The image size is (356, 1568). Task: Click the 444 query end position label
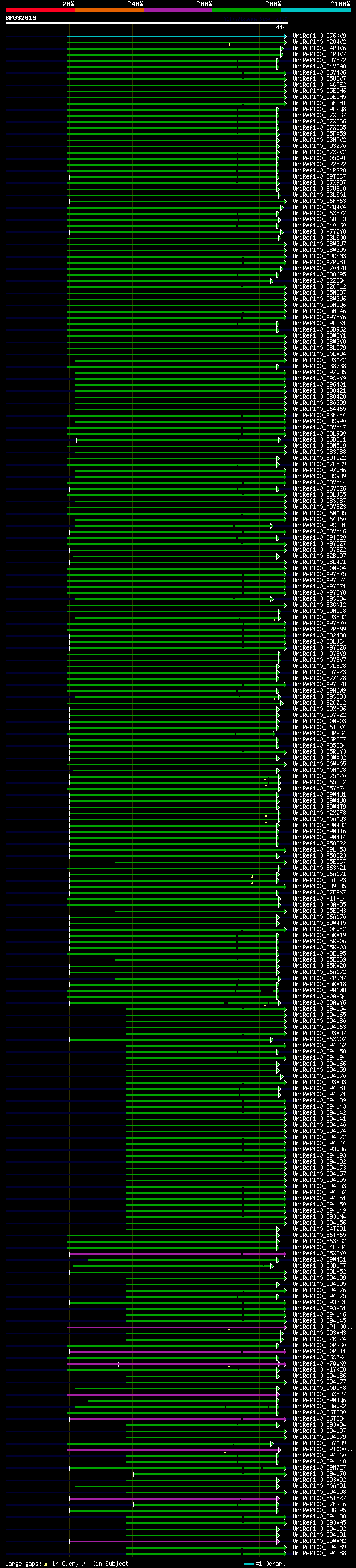(280, 27)
